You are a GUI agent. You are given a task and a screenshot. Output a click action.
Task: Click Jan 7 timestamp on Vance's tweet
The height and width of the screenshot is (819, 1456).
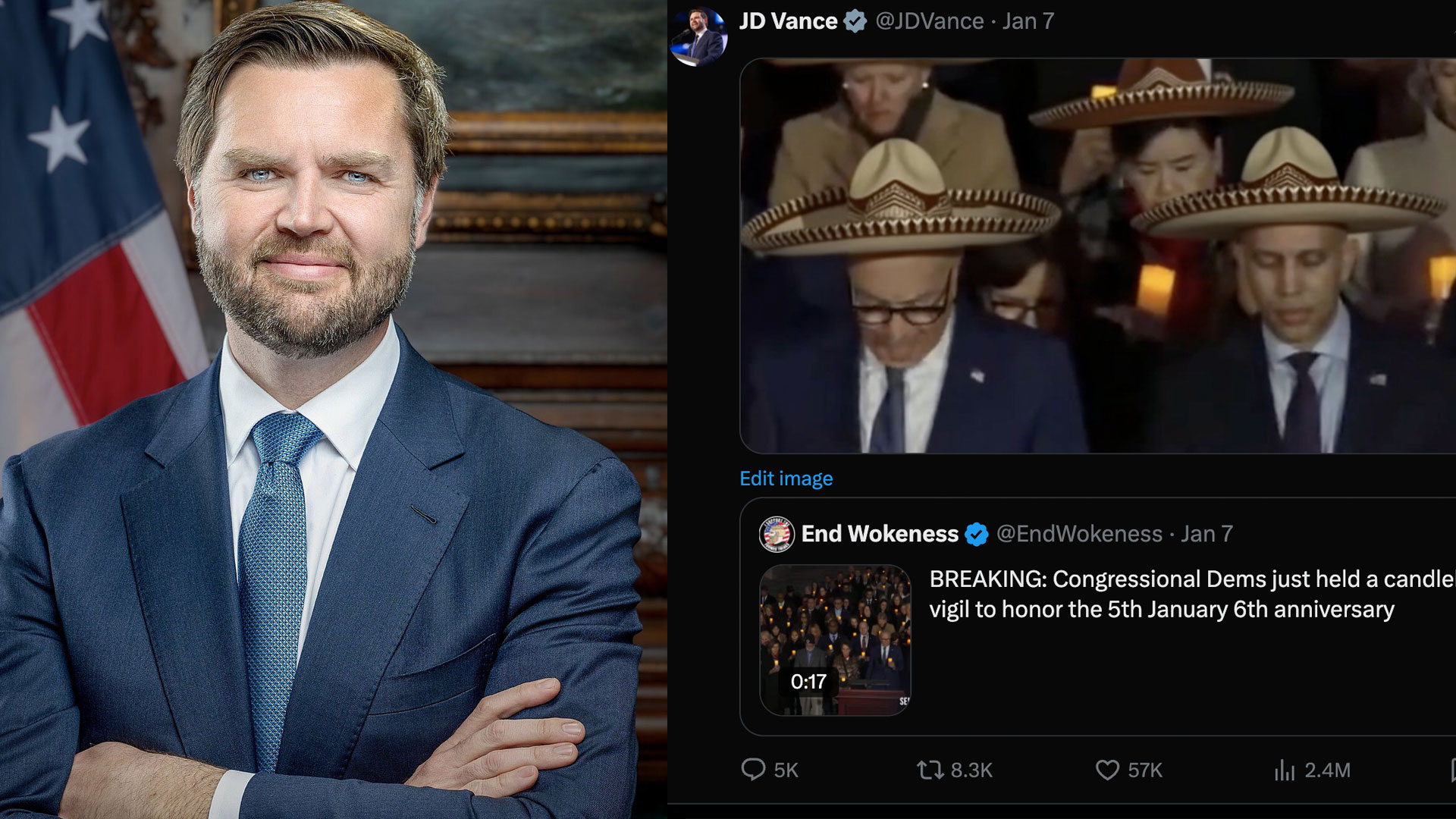[1028, 22]
